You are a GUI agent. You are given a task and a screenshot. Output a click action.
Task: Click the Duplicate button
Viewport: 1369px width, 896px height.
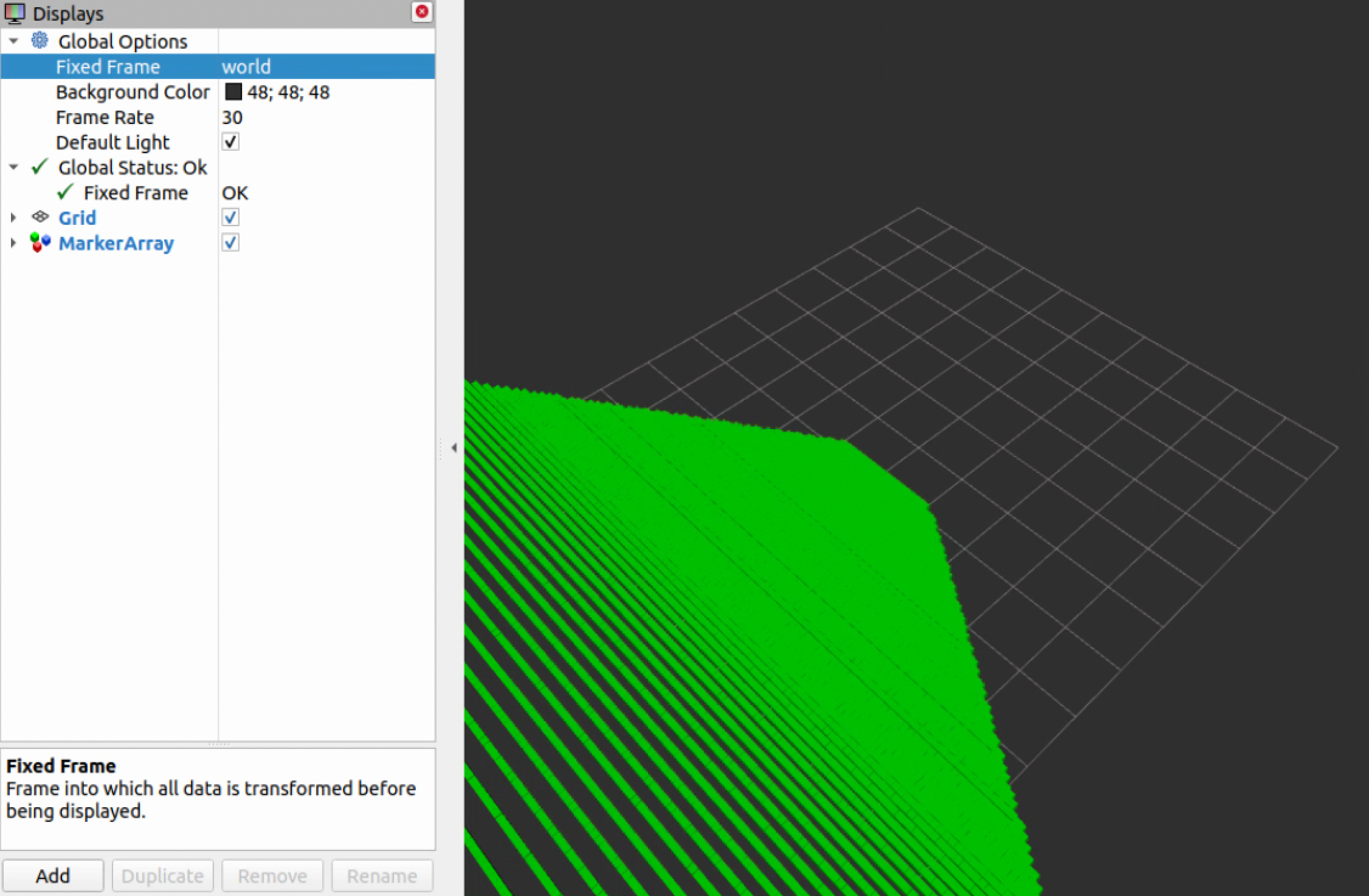click(x=162, y=875)
